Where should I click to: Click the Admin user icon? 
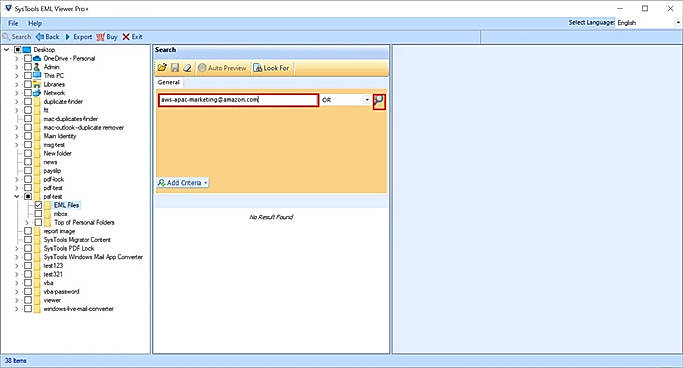pyautogui.click(x=37, y=67)
